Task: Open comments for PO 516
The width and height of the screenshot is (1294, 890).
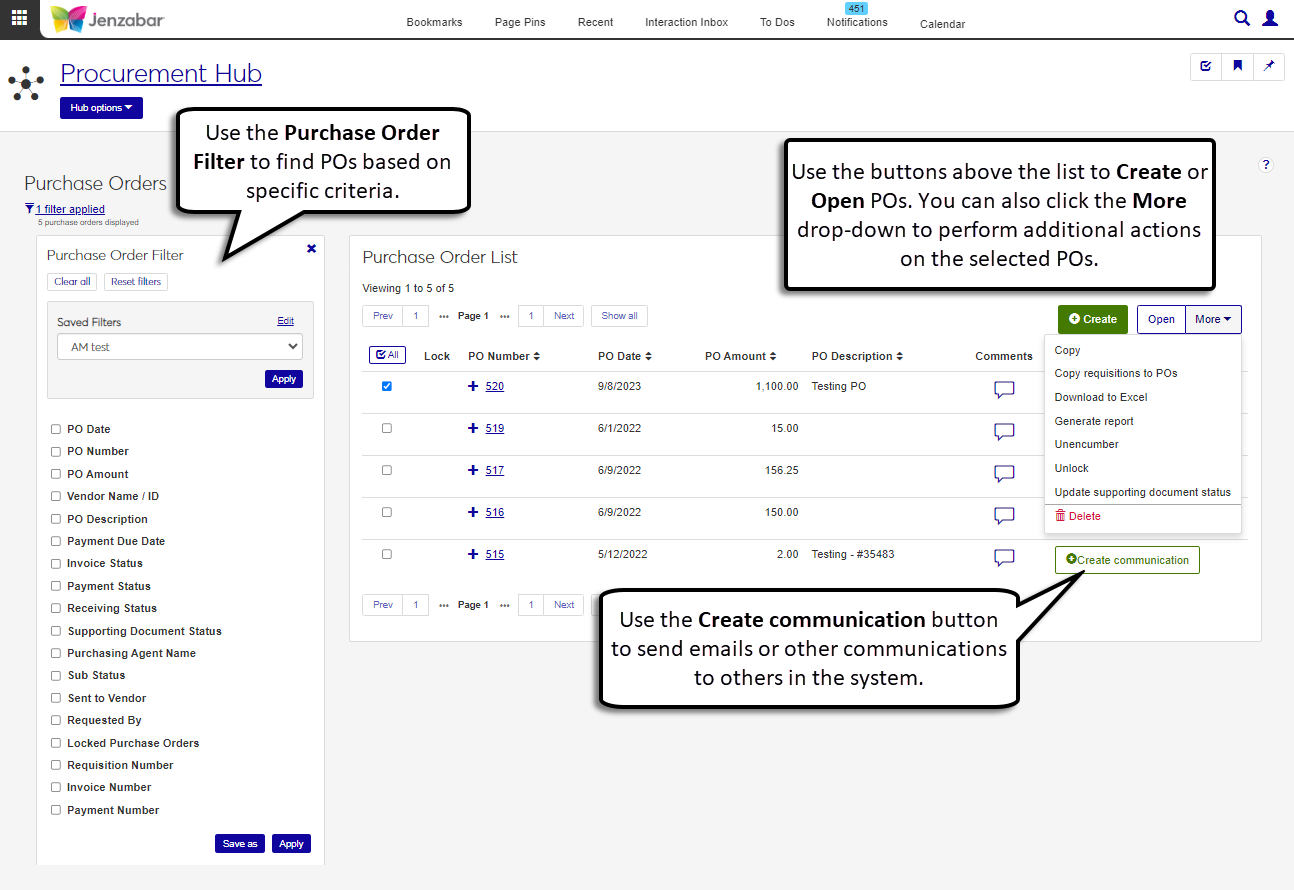Action: [x=1004, y=516]
